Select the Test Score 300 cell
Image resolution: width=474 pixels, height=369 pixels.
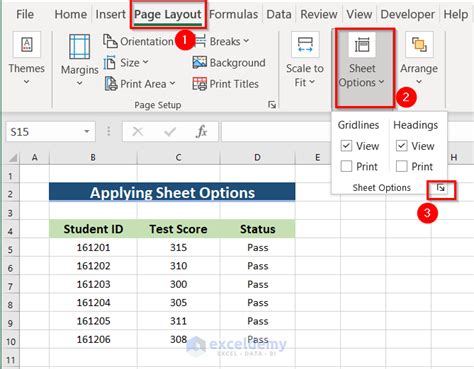(x=178, y=284)
